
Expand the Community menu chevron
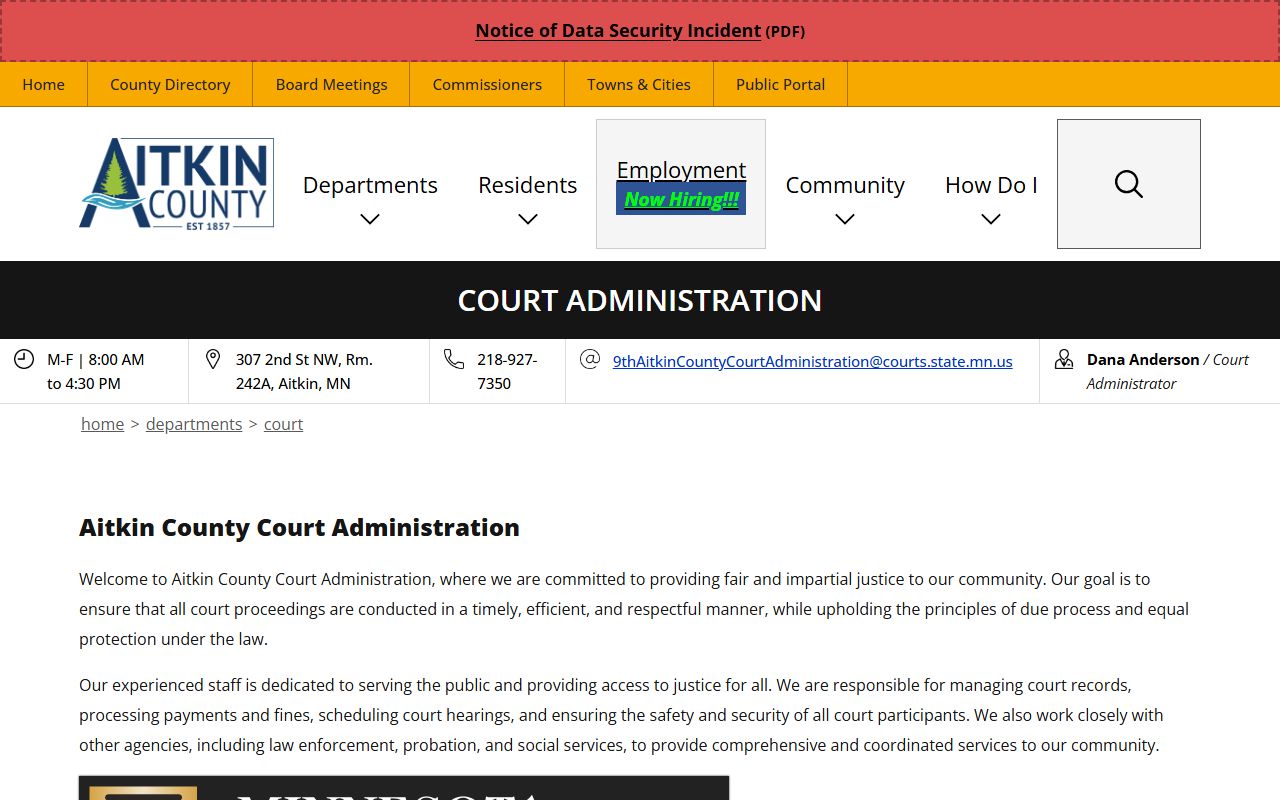tap(845, 219)
